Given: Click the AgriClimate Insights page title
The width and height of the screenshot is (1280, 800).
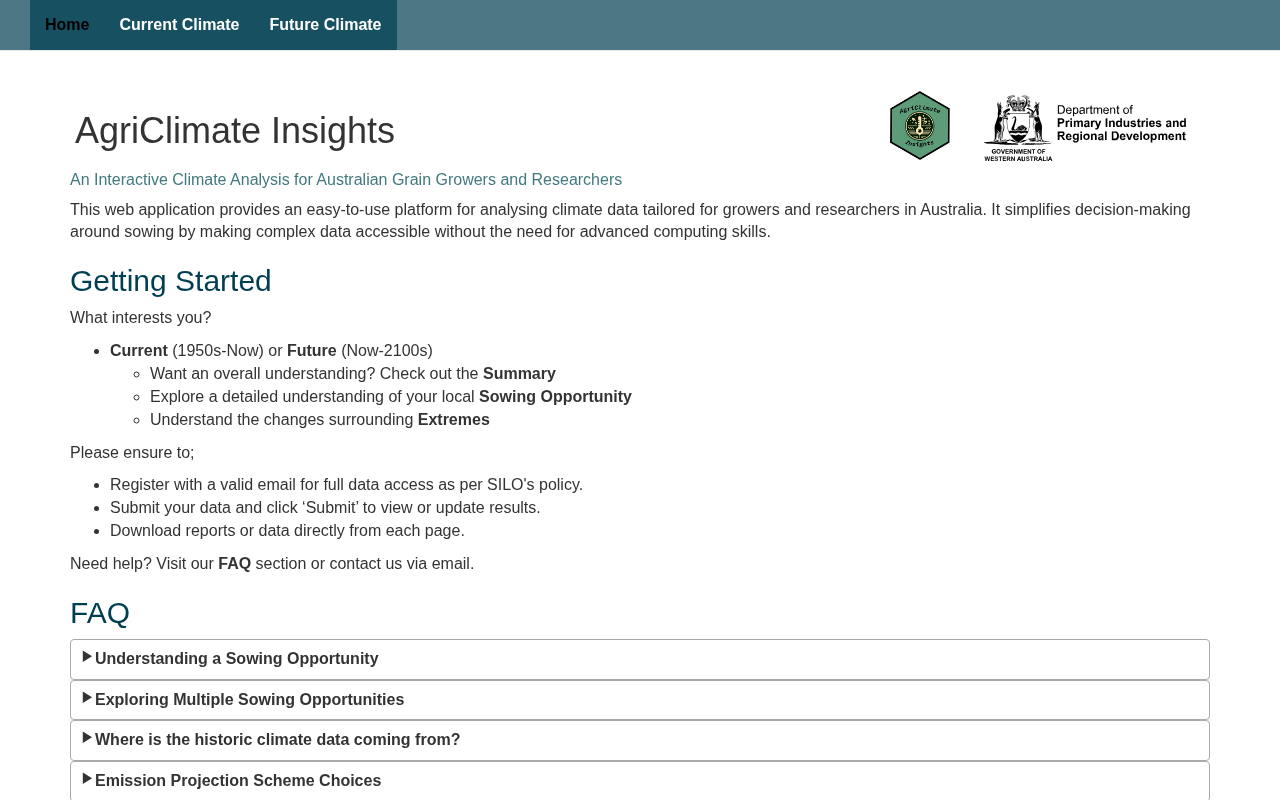Looking at the screenshot, I should click(235, 131).
